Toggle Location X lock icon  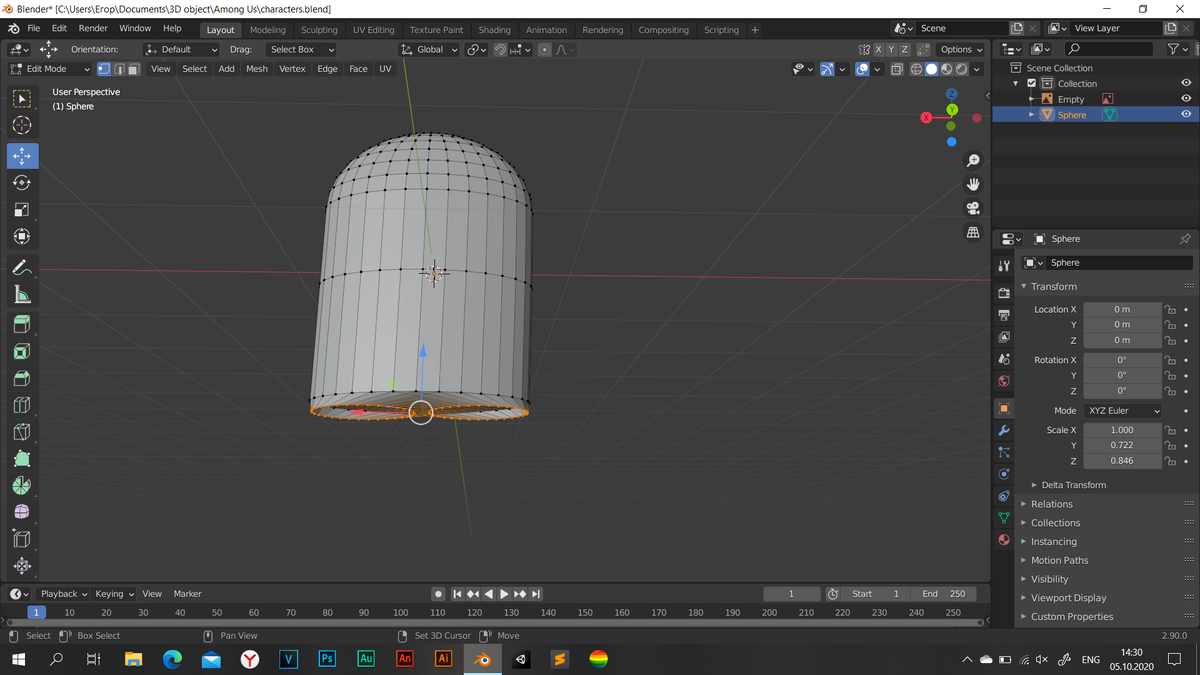pos(1169,309)
